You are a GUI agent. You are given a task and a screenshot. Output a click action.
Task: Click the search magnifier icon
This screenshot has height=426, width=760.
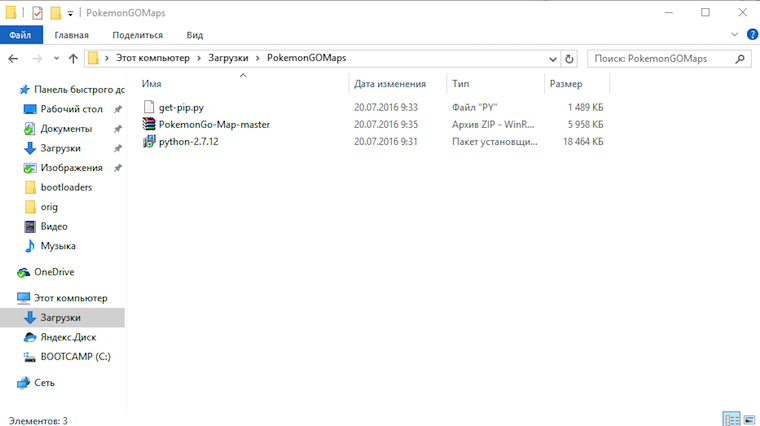pyautogui.click(x=740, y=59)
